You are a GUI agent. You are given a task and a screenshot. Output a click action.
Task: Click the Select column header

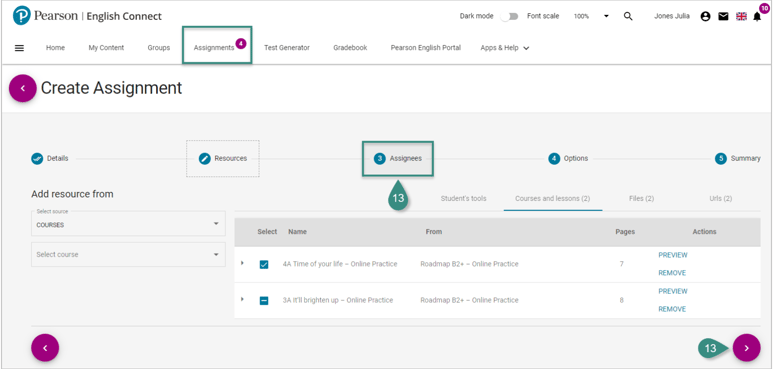(267, 232)
